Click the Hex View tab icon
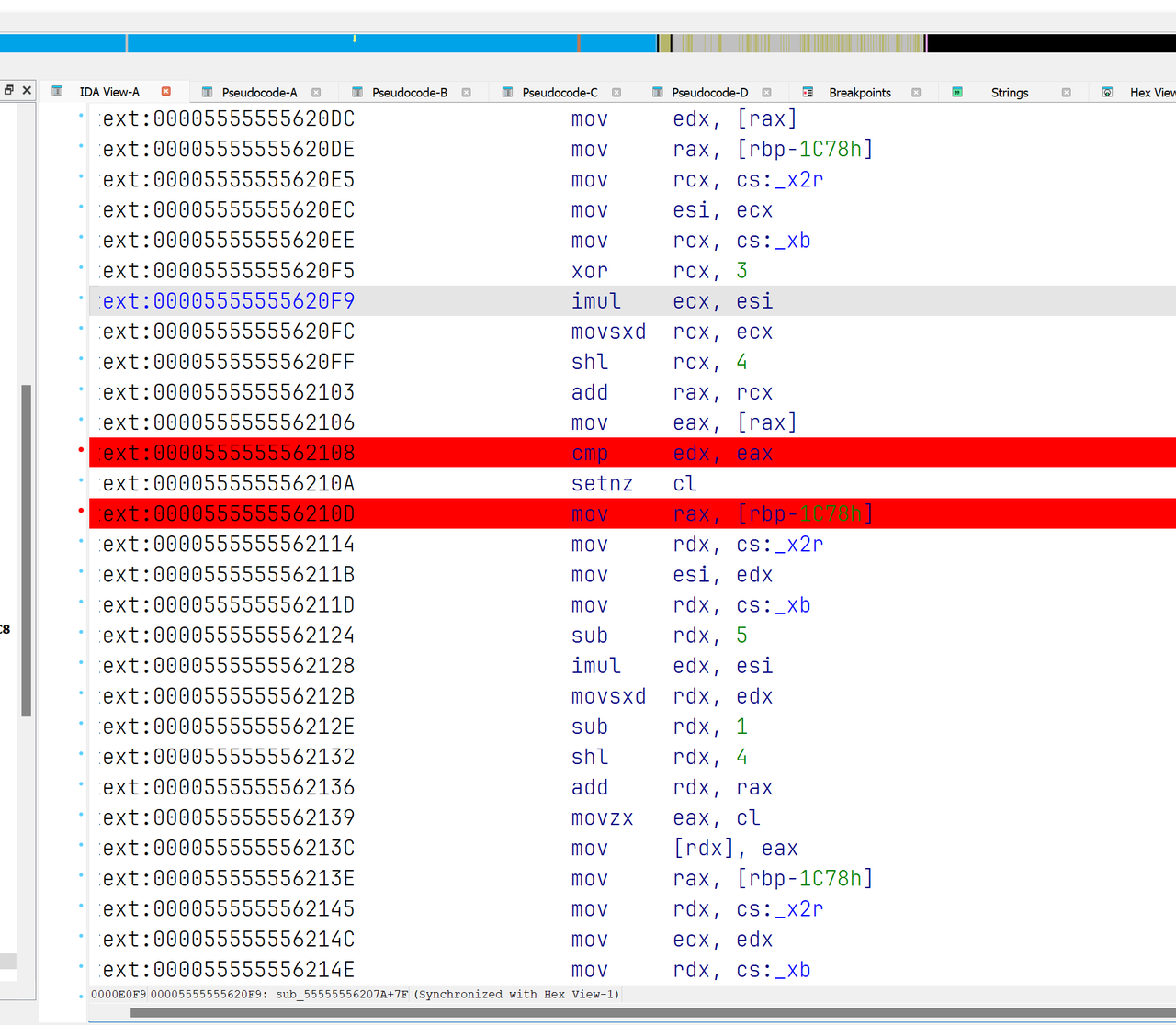This screenshot has width=1176, height=1025. coord(1107,92)
